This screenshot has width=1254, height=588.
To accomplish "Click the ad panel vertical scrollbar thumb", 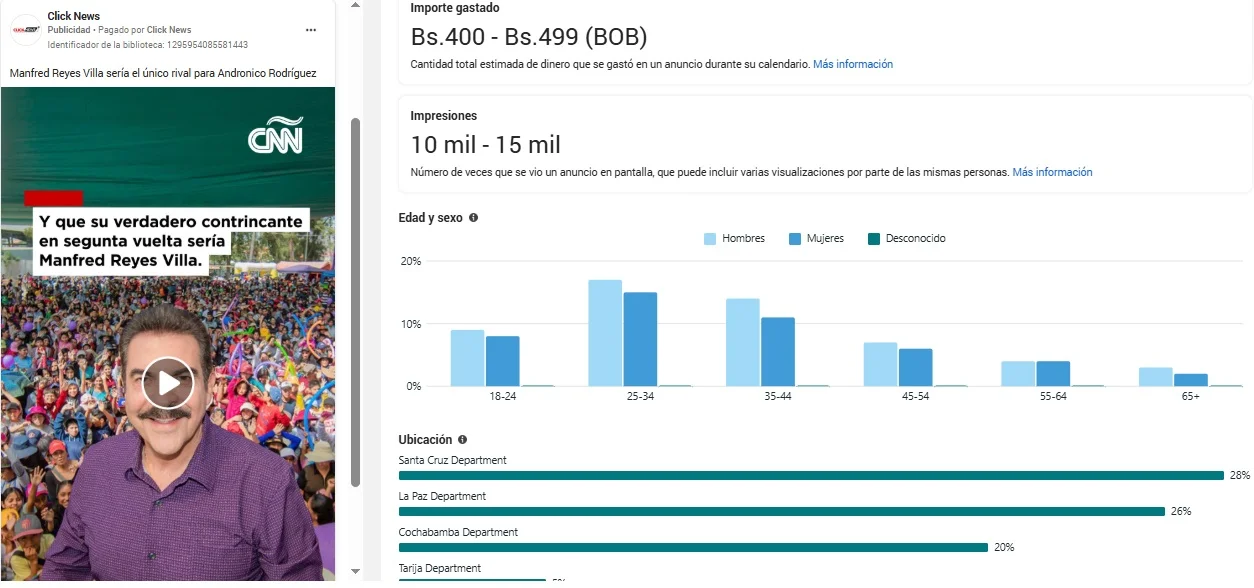I will point(355,300).
